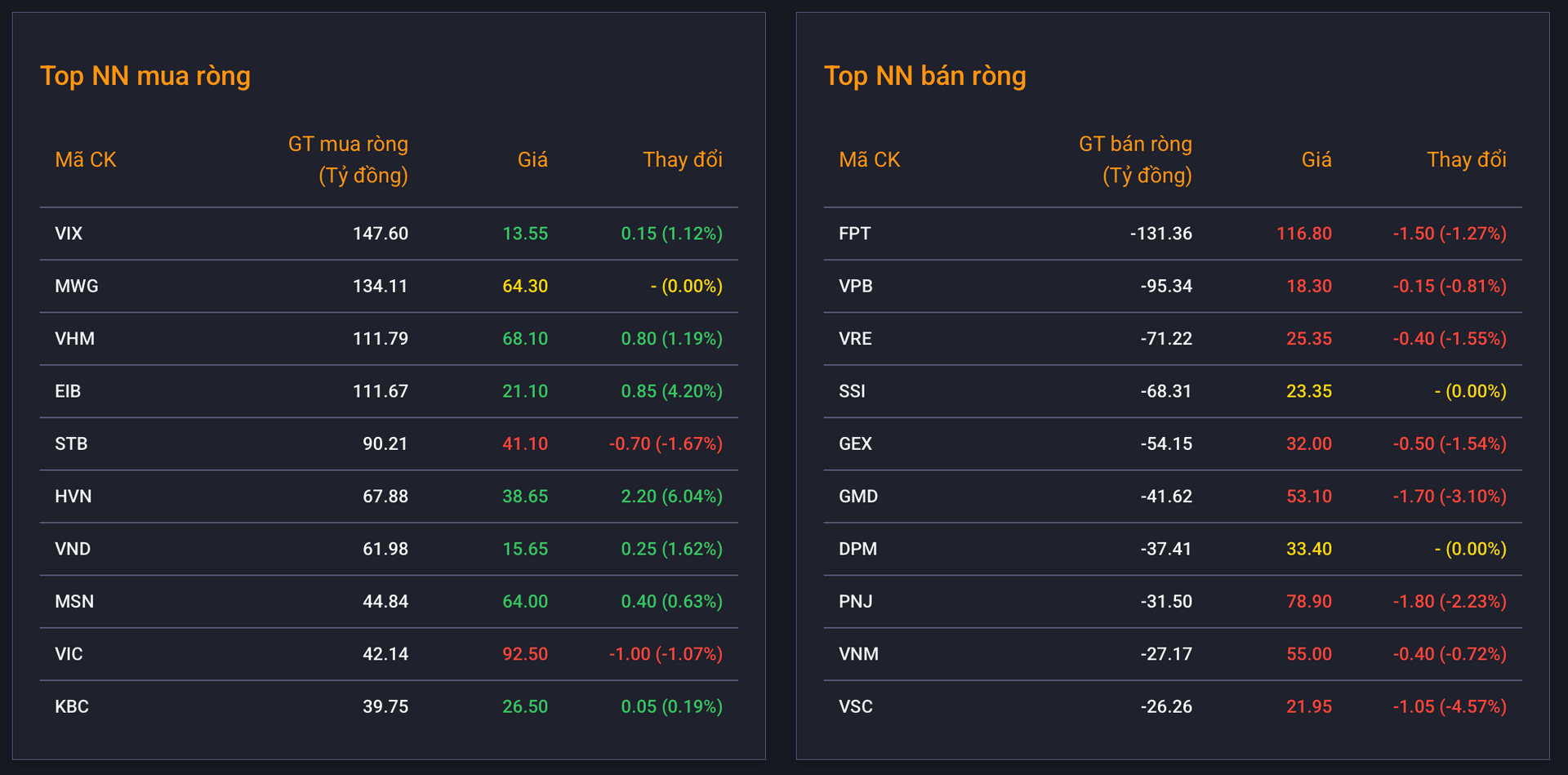Click change value 0.05 (0.19%)

(671, 706)
